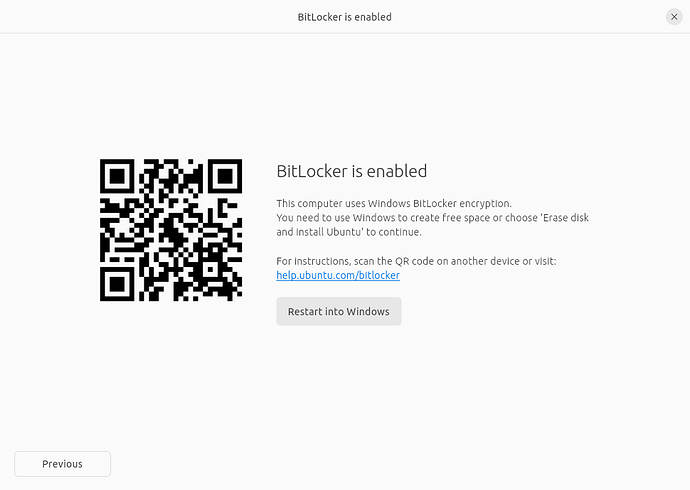Viewport: 690px width, 490px height.
Task: Click the 'and install Ubuntu' to continue' line
Action: (x=349, y=232)
